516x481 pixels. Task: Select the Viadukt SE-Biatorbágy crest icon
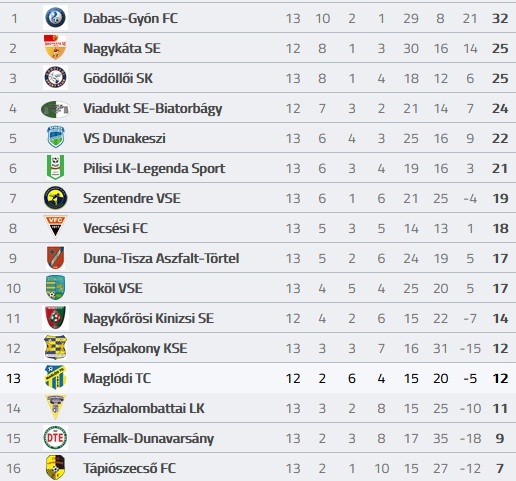[55, 109]
